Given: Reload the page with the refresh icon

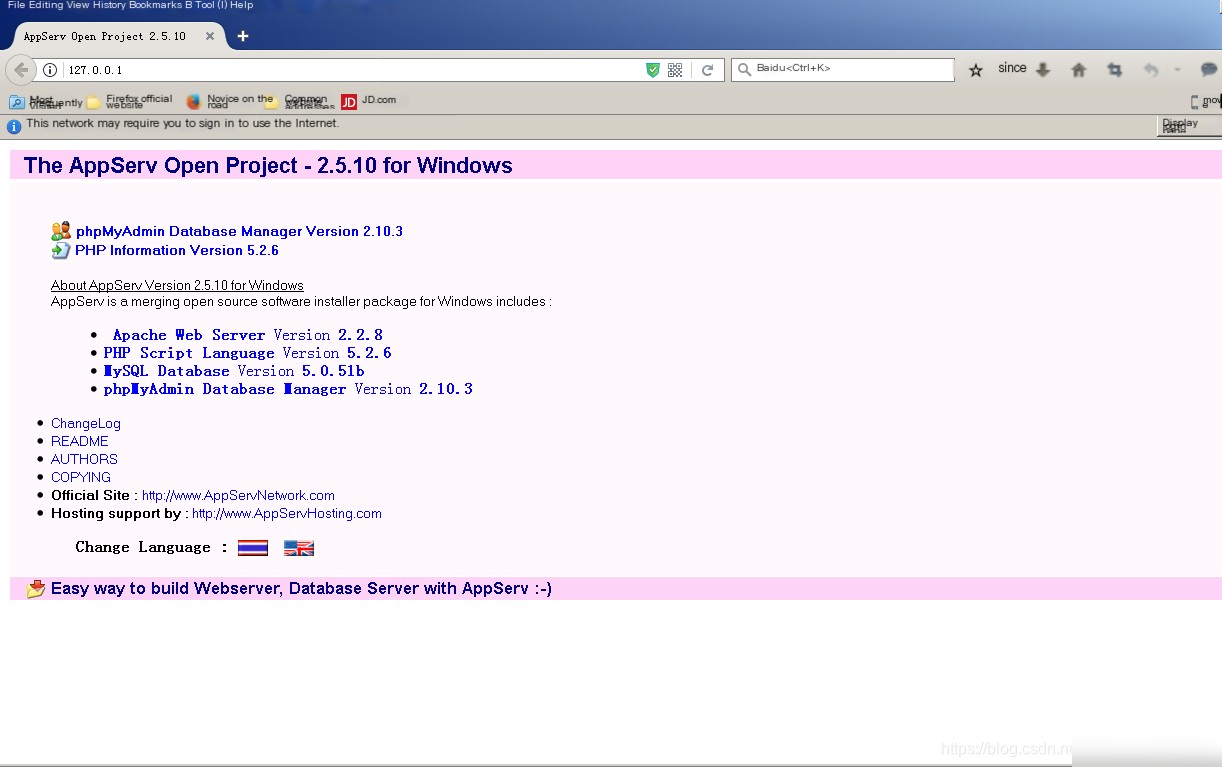Looking at the screenshot, I should click(x=707, y=70).
